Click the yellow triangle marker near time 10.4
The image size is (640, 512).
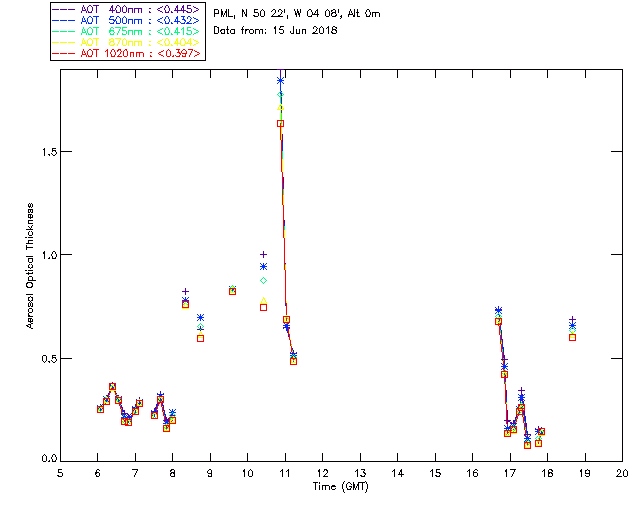tap(264, 301)
